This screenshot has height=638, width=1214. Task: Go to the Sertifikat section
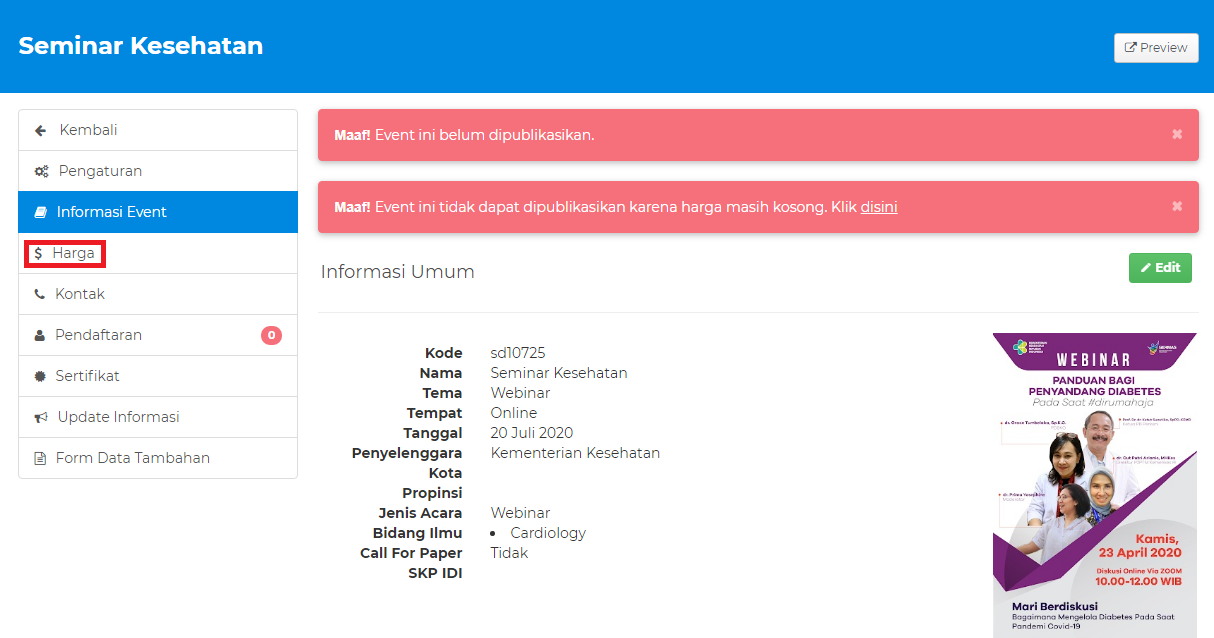pos(87,376)
